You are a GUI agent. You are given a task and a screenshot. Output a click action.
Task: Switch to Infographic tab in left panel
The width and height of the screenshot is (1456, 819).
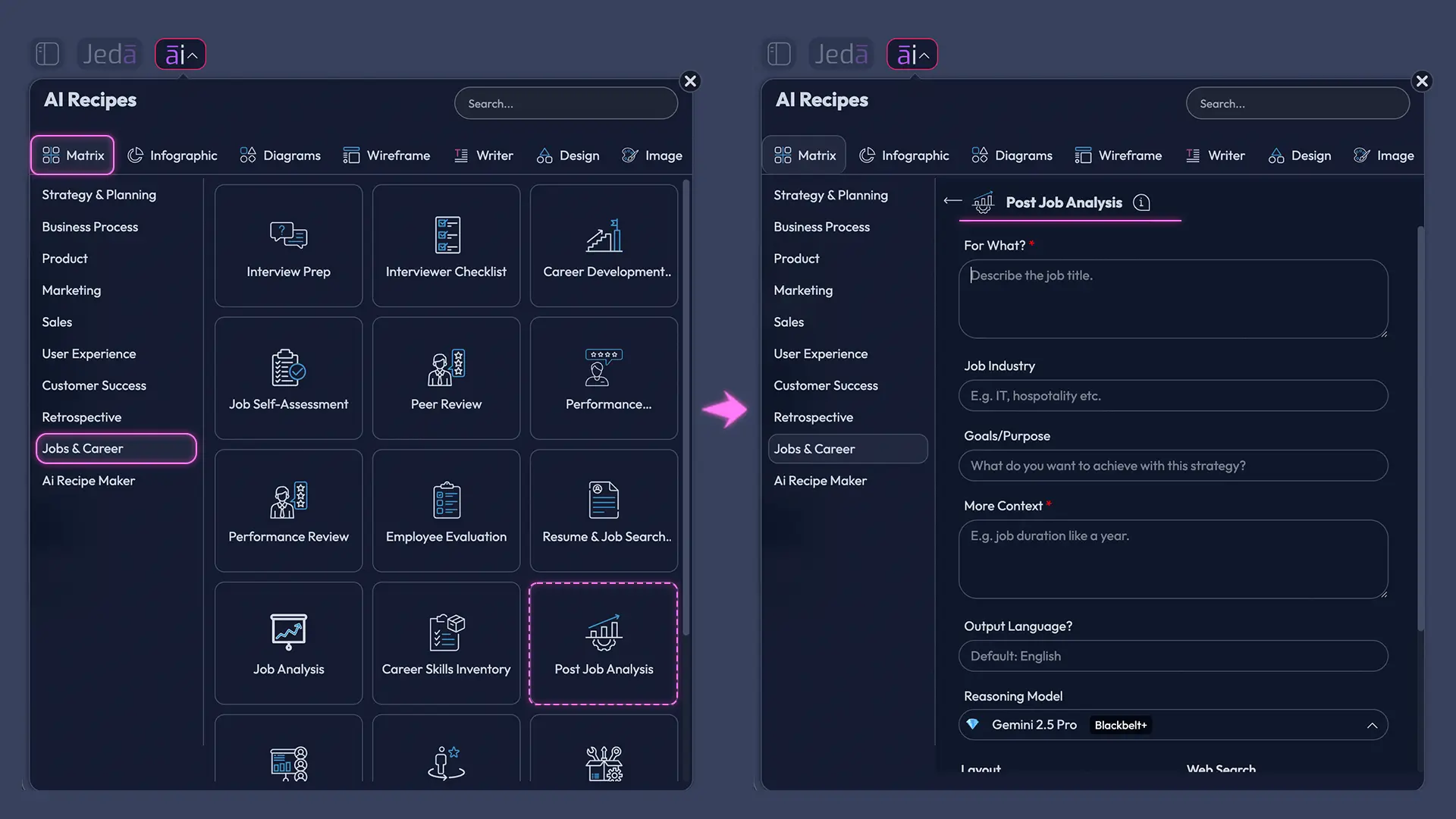[x=172, y=155]
